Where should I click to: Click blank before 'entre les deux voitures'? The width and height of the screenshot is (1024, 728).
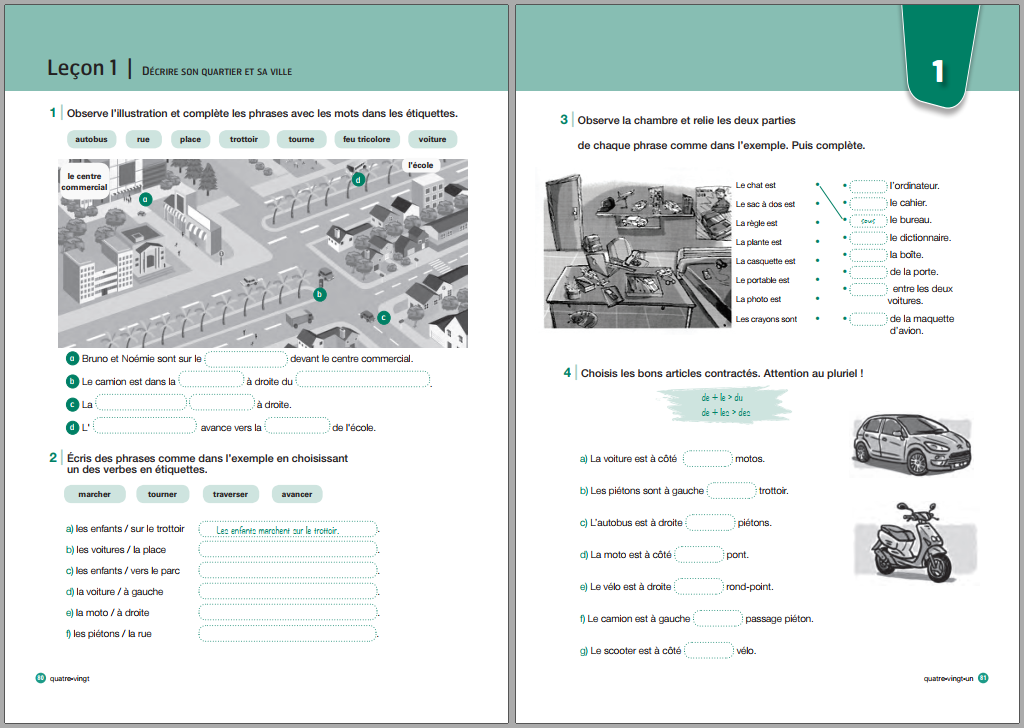[869, 289]
